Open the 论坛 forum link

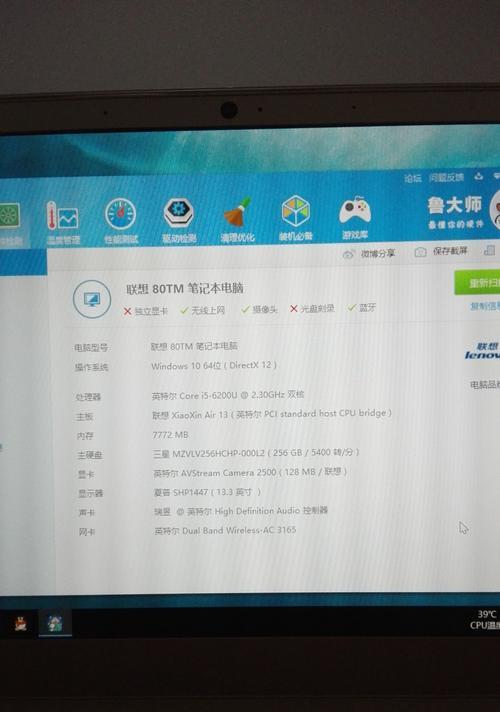tap(413, 178)
